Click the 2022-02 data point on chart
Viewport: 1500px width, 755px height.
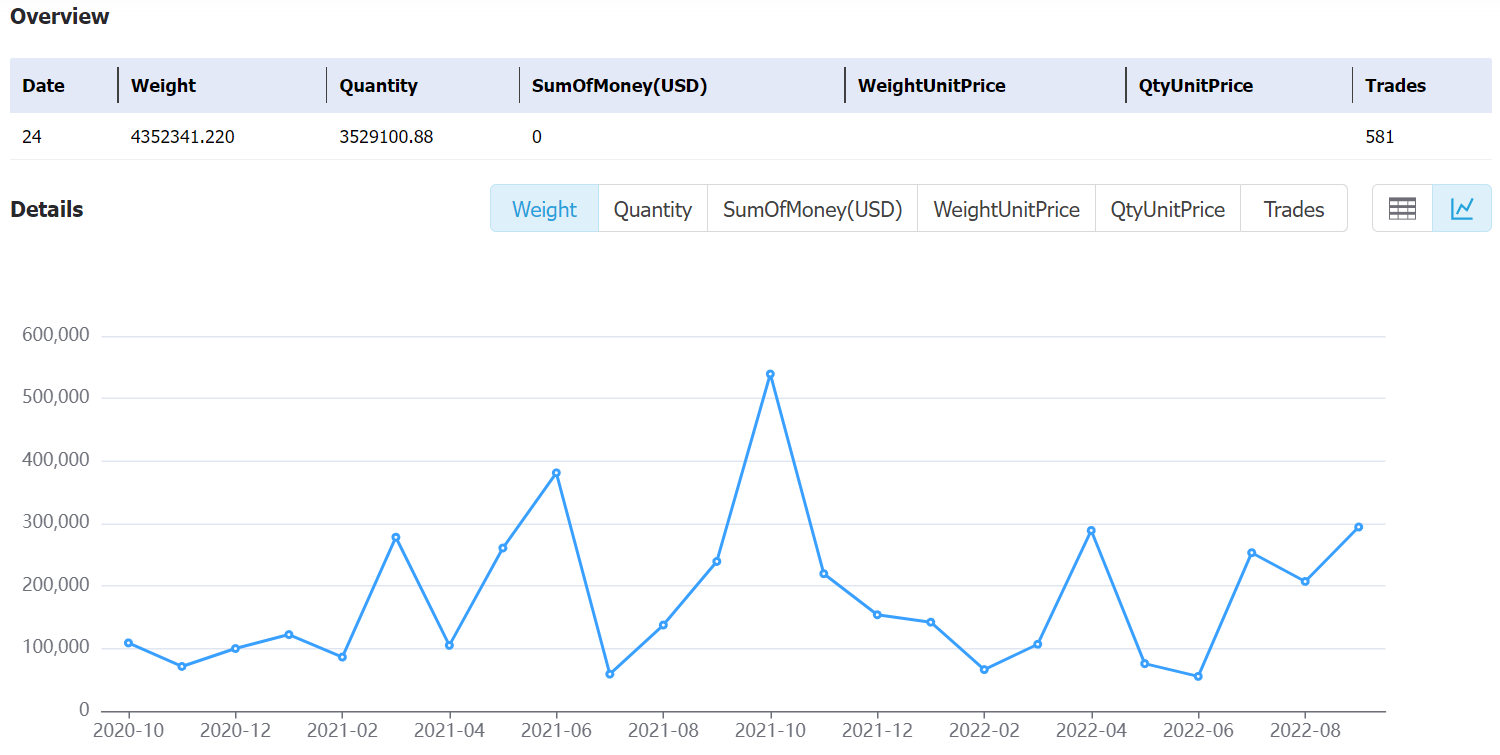click(984, 670)
